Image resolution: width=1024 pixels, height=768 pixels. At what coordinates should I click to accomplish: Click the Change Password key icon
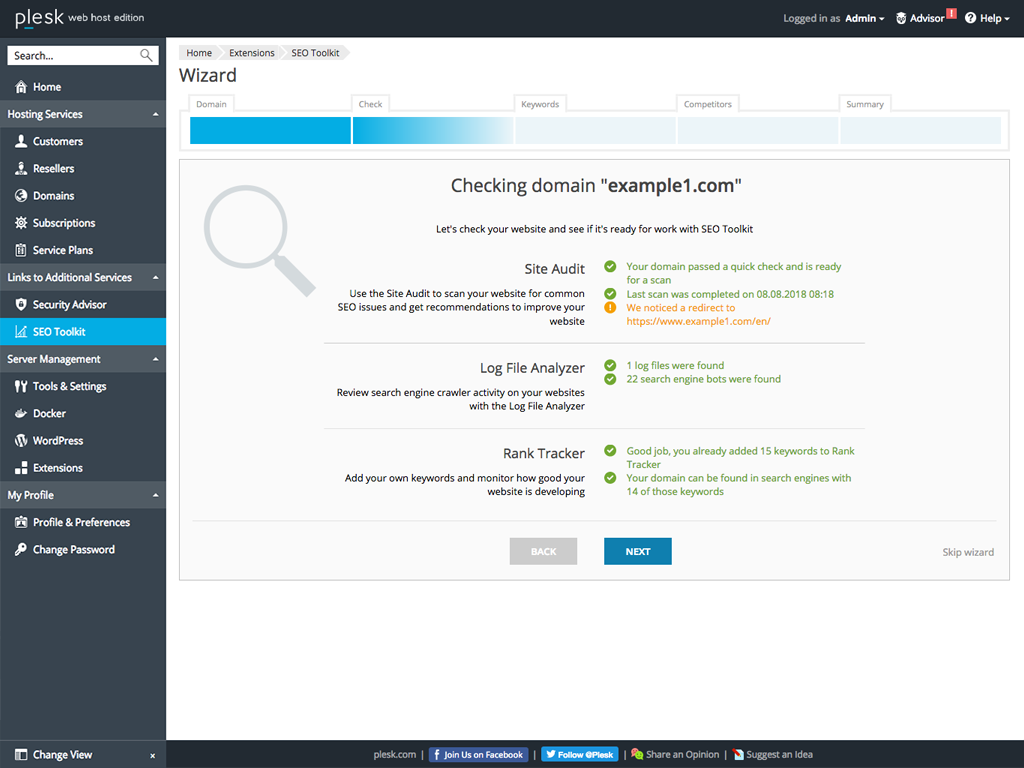pos(22,549)
